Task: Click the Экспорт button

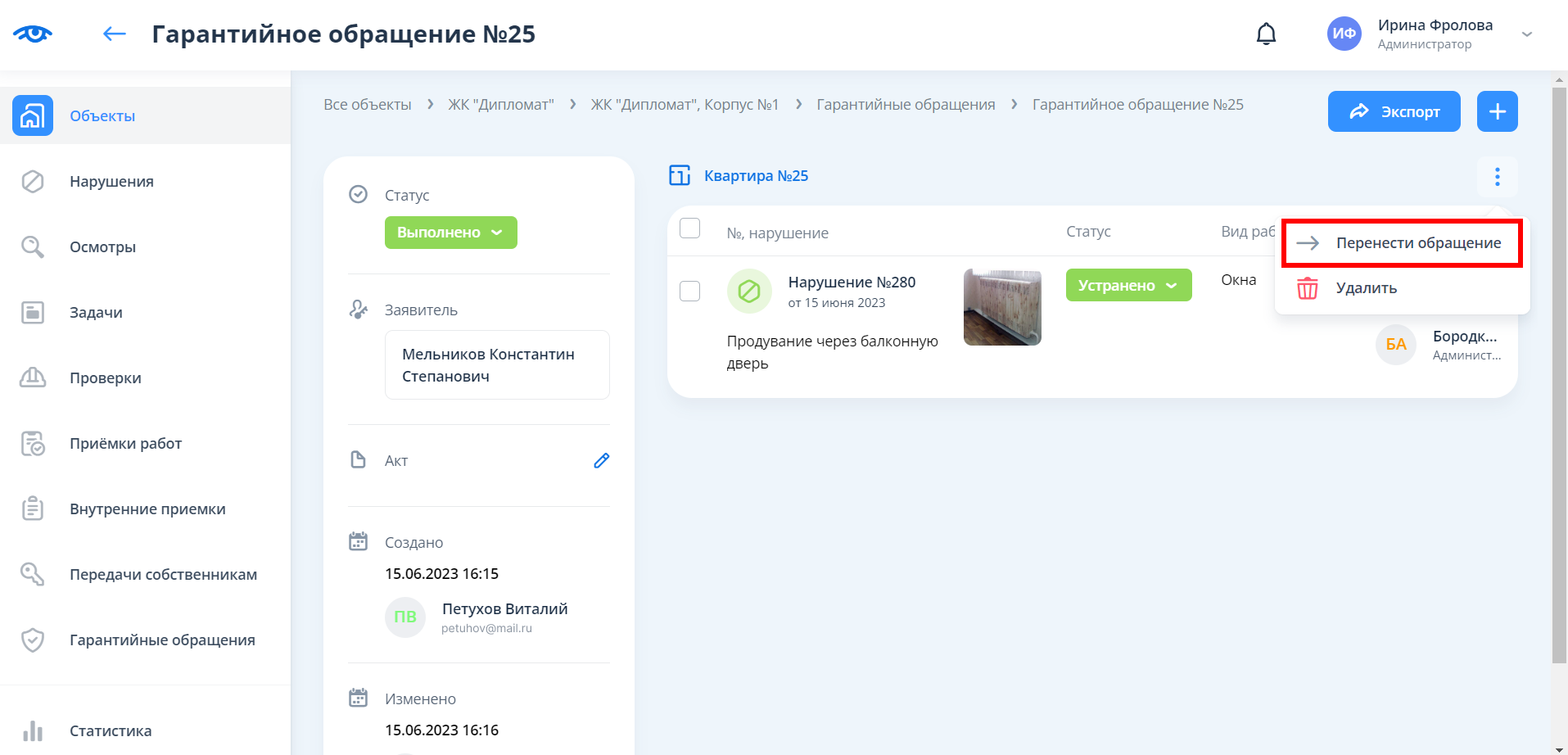Action: [x=1394, y=111]
